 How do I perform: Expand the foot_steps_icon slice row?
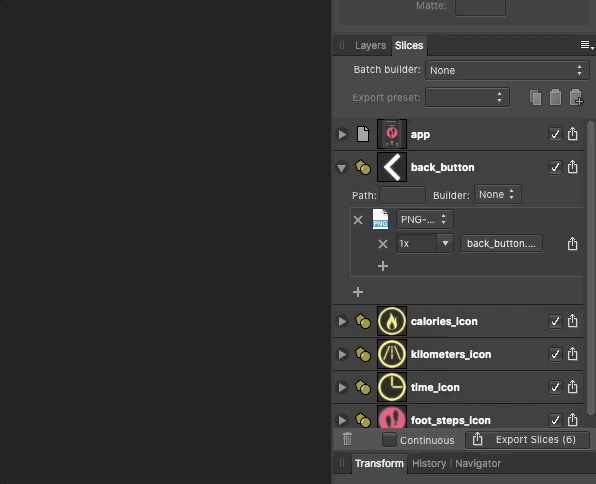point(342,420)
